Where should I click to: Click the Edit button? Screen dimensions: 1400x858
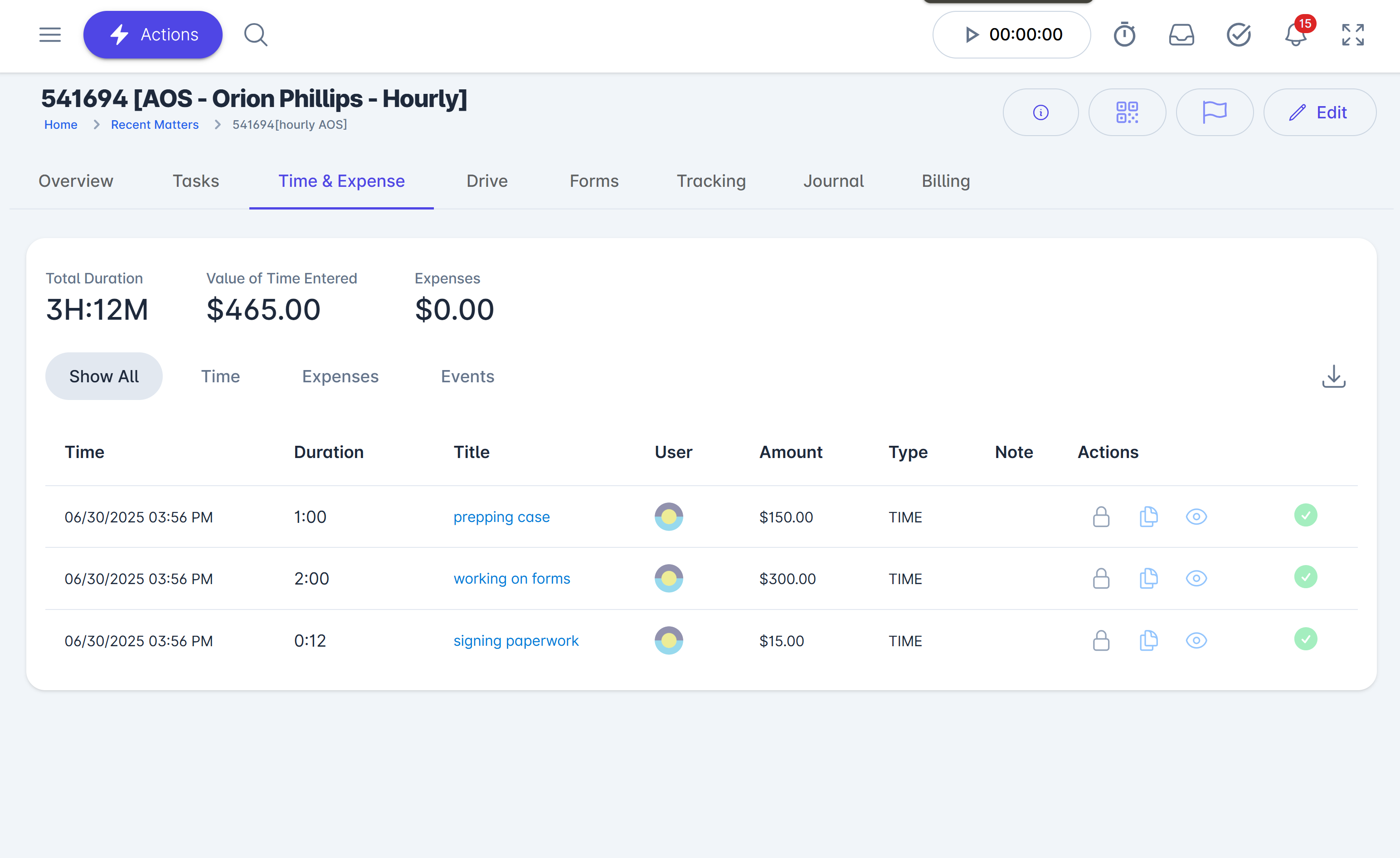(x=1319, y=112)
